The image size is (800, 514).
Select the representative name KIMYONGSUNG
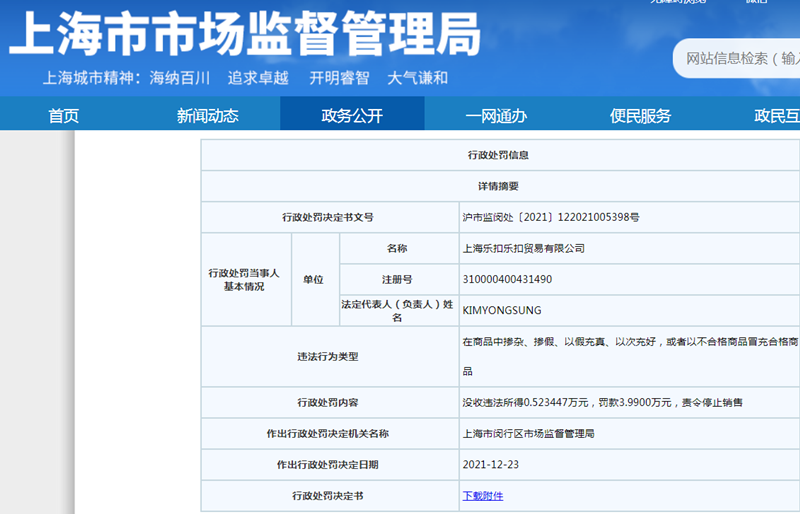(x=502, y=310)
